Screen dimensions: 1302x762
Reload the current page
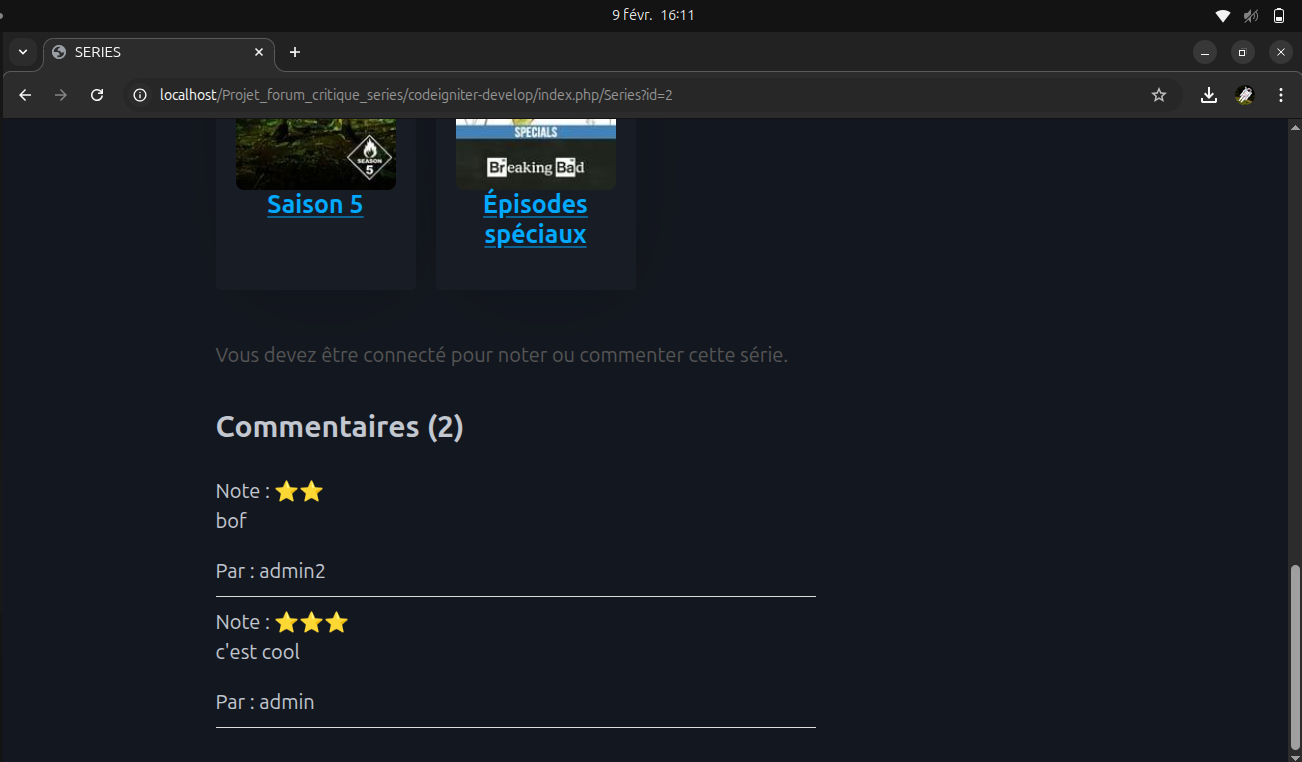pyautogui.click(x=97, y=95)
